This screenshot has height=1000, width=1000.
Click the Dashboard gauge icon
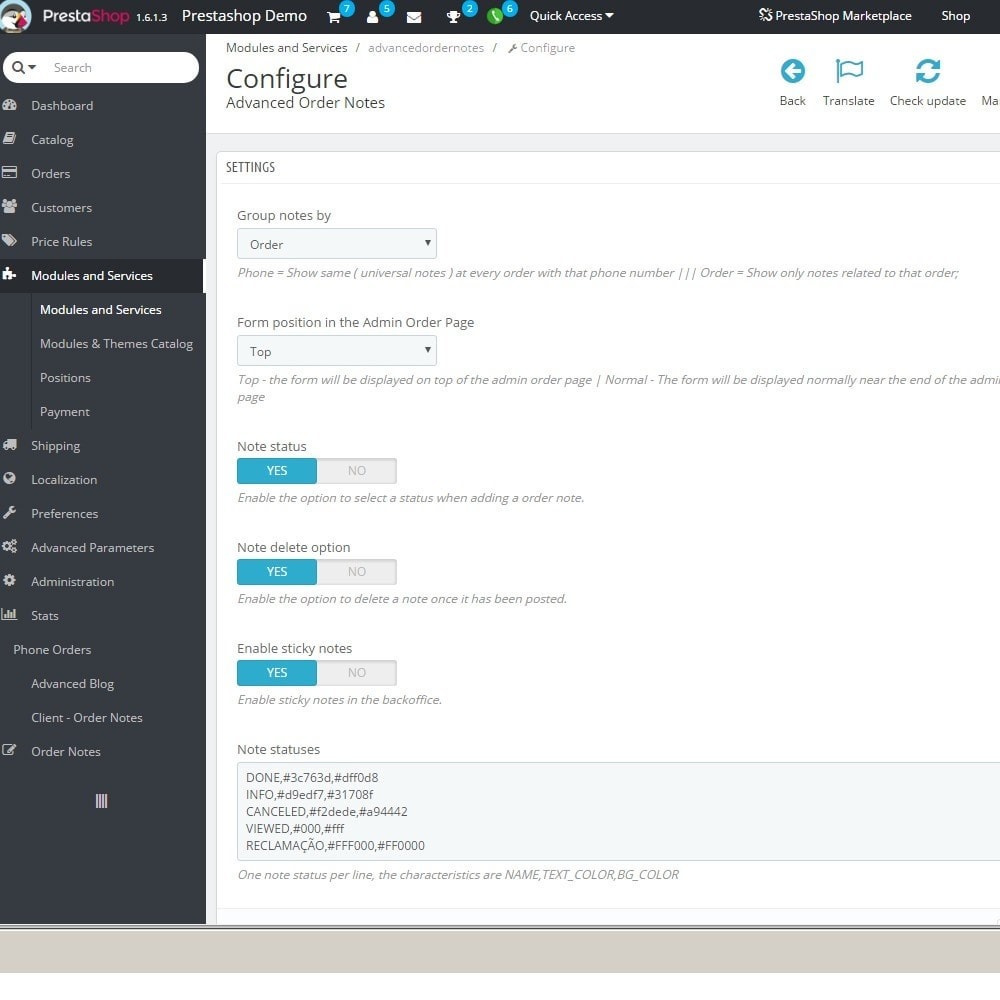(x=10, y=105)
